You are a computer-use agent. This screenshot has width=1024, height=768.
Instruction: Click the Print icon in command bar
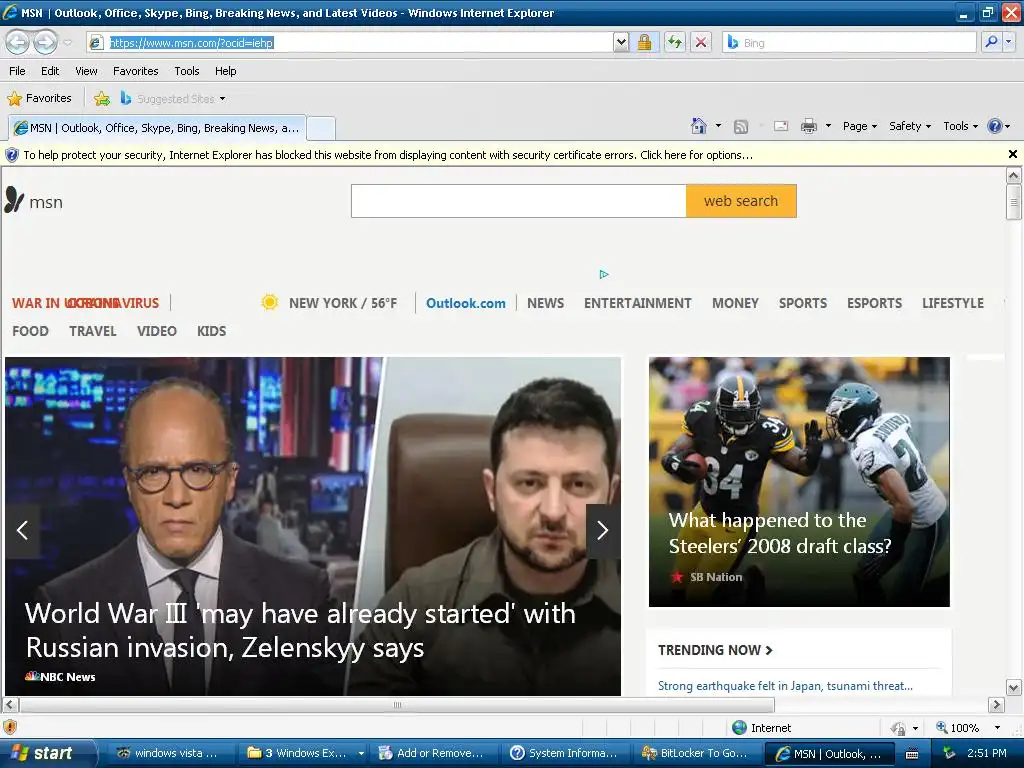point(809,126)
